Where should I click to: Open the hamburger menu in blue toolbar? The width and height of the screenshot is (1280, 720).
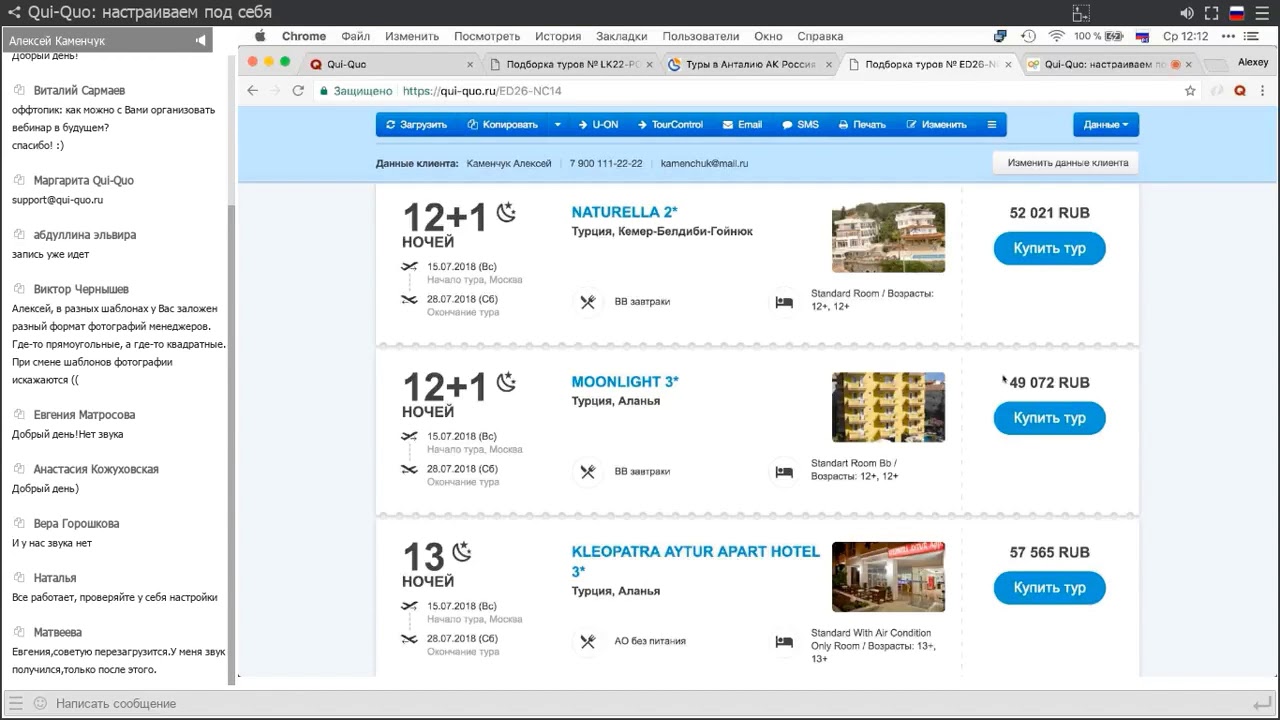[x=992, y=125]
